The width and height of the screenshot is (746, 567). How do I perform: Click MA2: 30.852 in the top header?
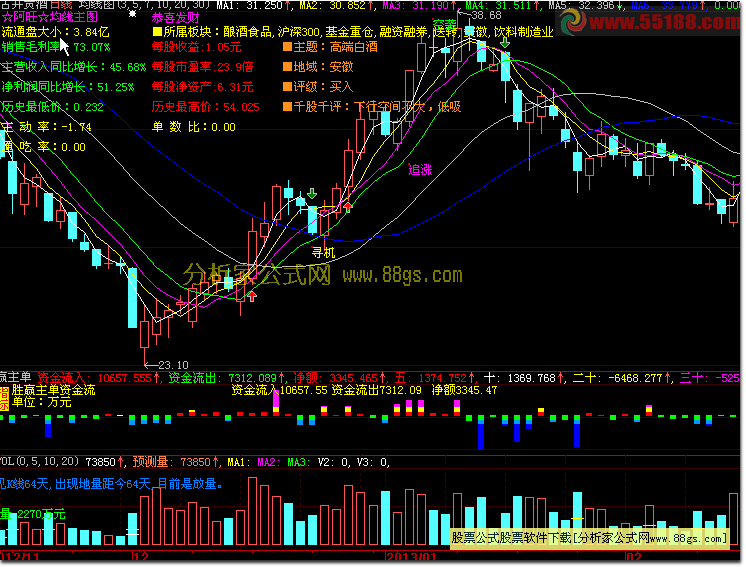coord(337,5)
